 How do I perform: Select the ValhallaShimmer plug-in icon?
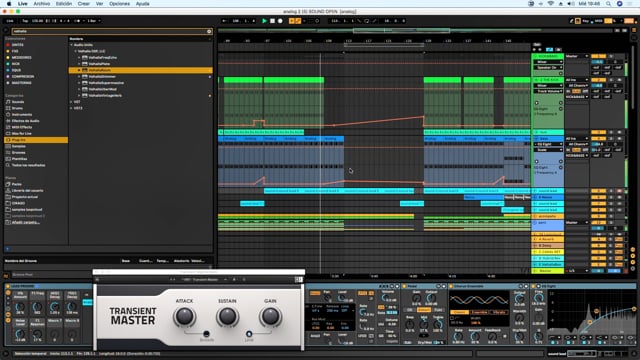[85, 76]
